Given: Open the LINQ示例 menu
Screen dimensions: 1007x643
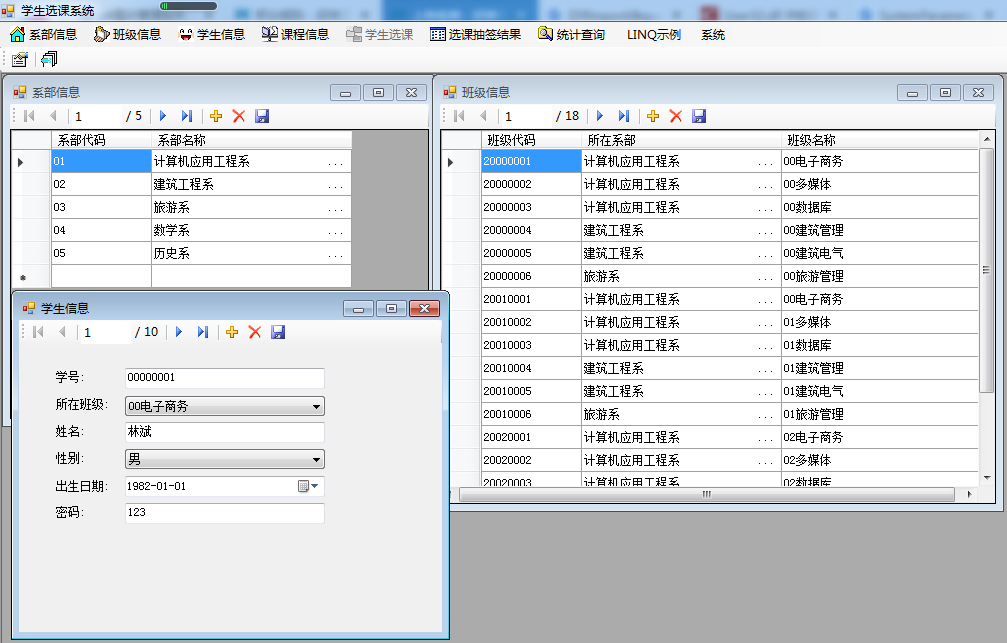Looking at the screenshot, I should coord(654,35).
